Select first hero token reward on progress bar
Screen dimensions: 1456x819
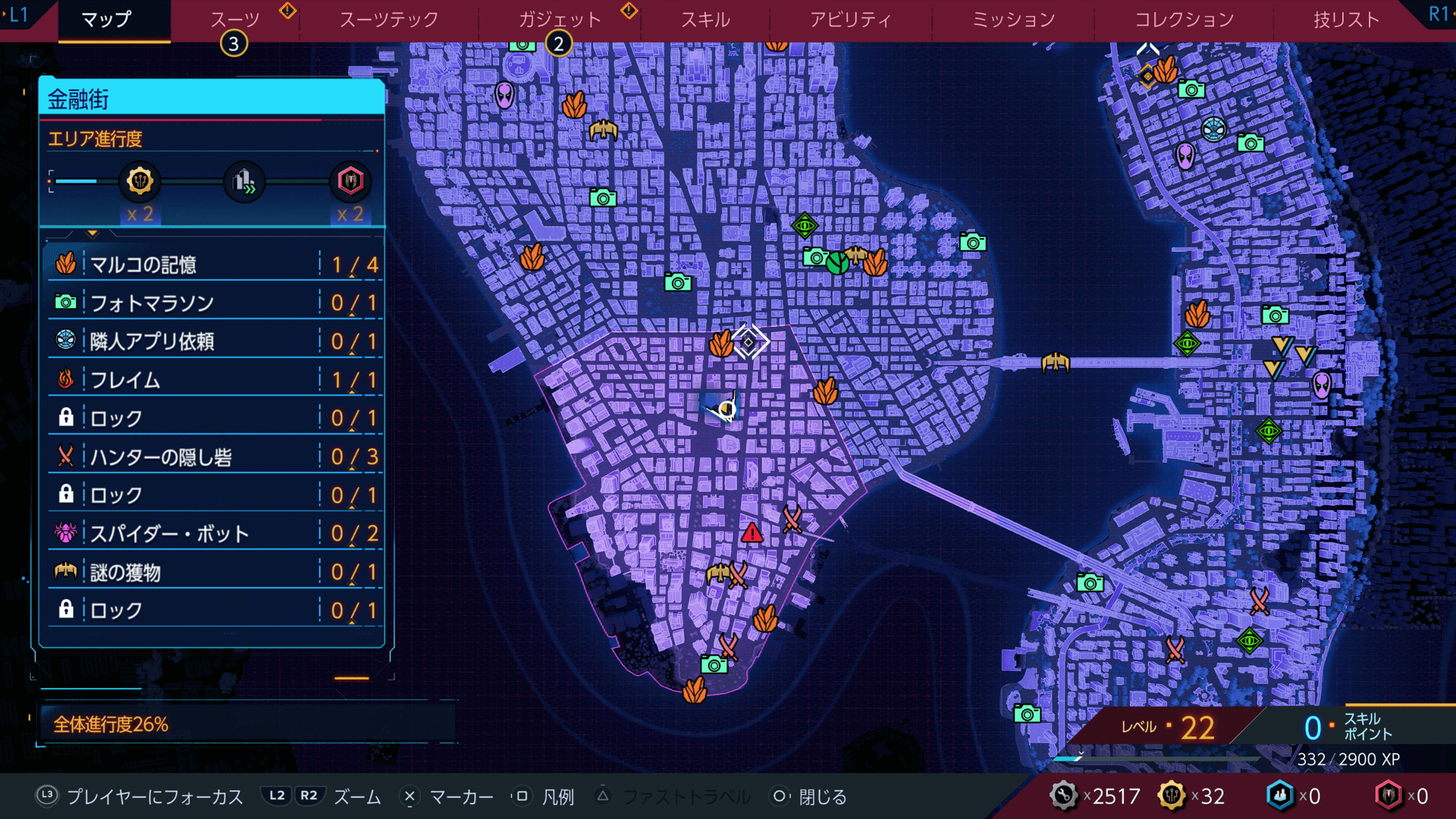coord(140,181)
